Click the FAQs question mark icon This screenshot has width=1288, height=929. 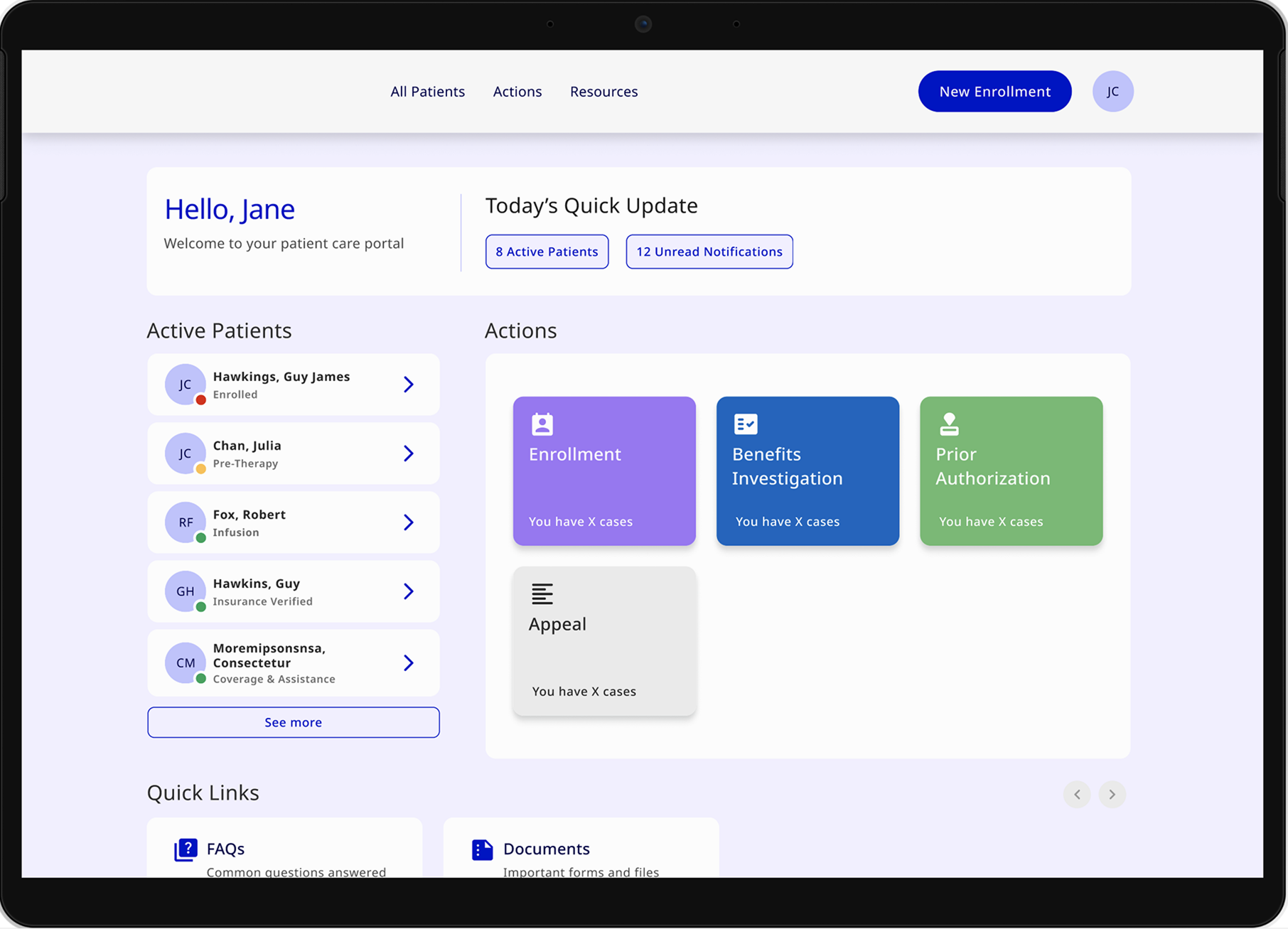pos(186,849)
